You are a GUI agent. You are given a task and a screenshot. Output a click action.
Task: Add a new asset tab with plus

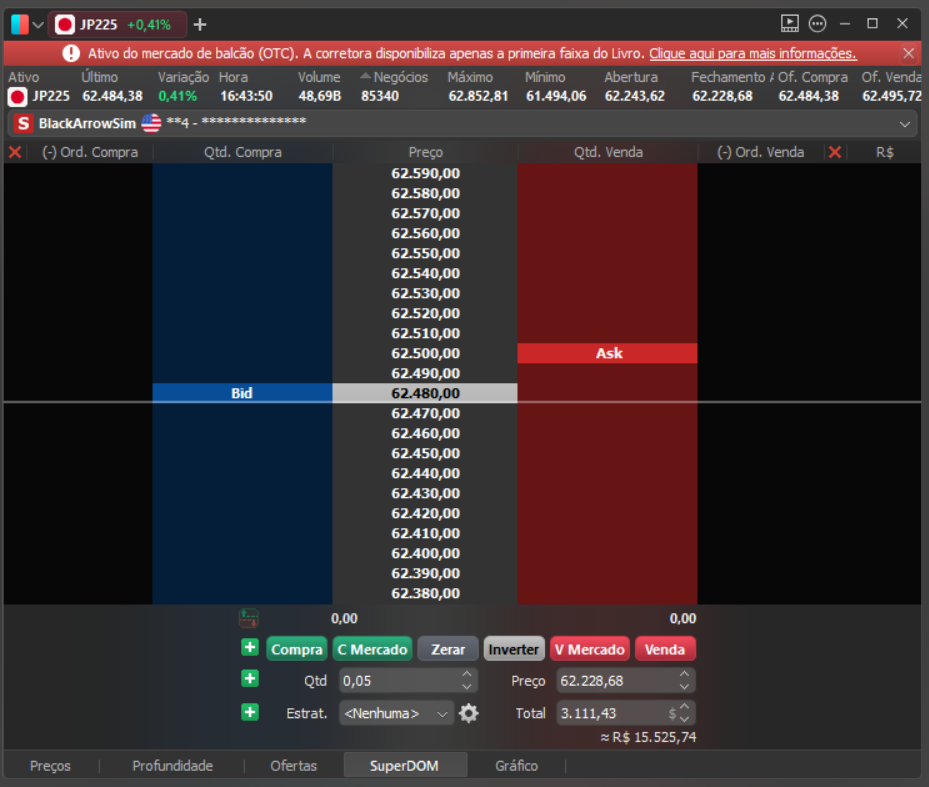(x=200, y=24)
